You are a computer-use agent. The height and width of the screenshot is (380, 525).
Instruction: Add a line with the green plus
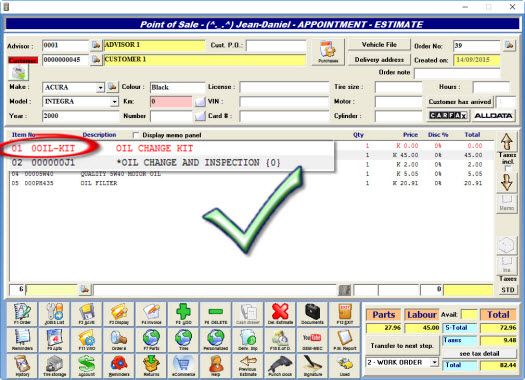pyautogui.click(x=183, y=314)
